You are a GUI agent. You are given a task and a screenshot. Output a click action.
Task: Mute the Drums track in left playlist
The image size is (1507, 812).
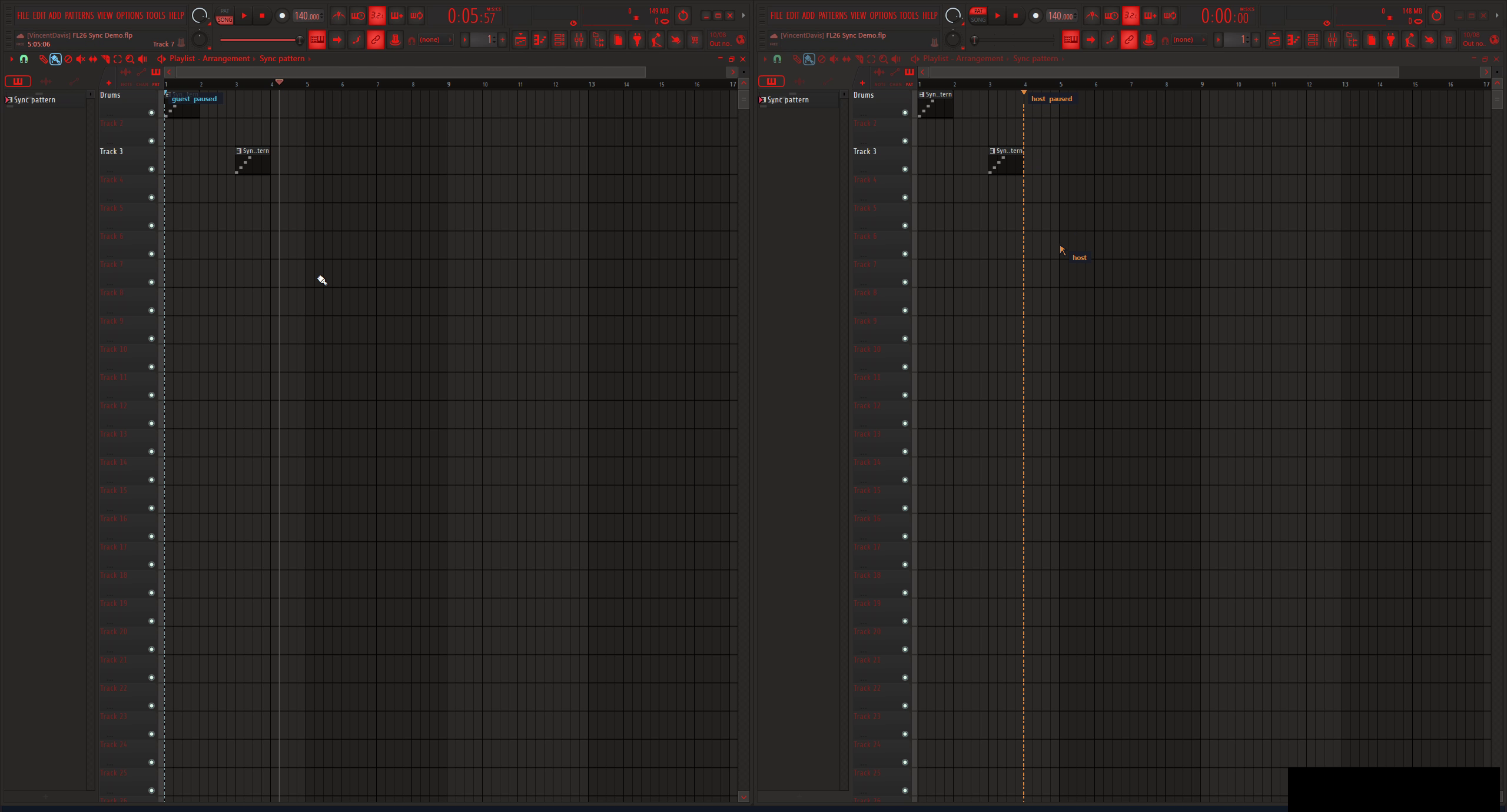pyautogui.click(x=151, y=112)
